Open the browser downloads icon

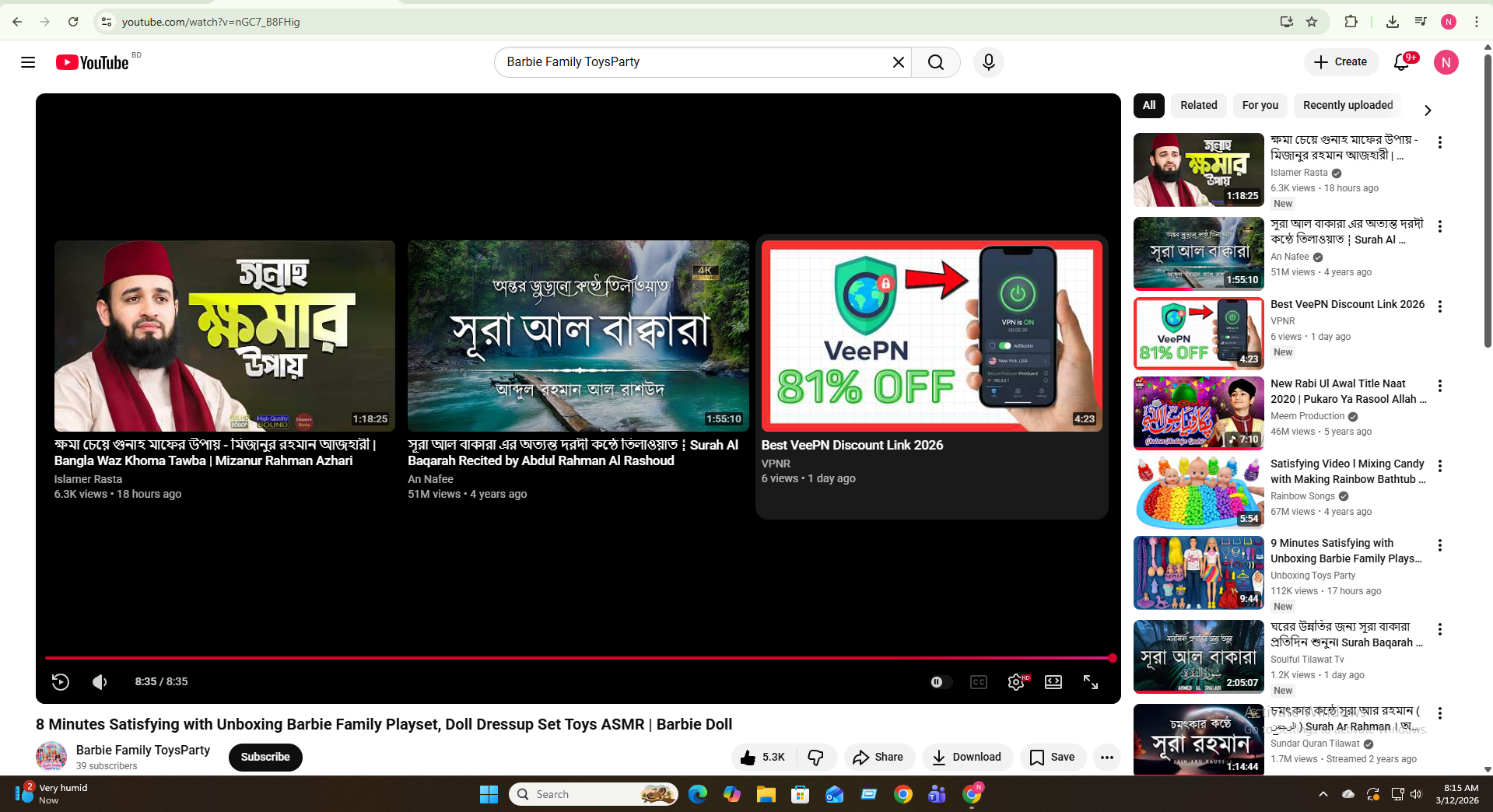click(x=1393, y=22)
